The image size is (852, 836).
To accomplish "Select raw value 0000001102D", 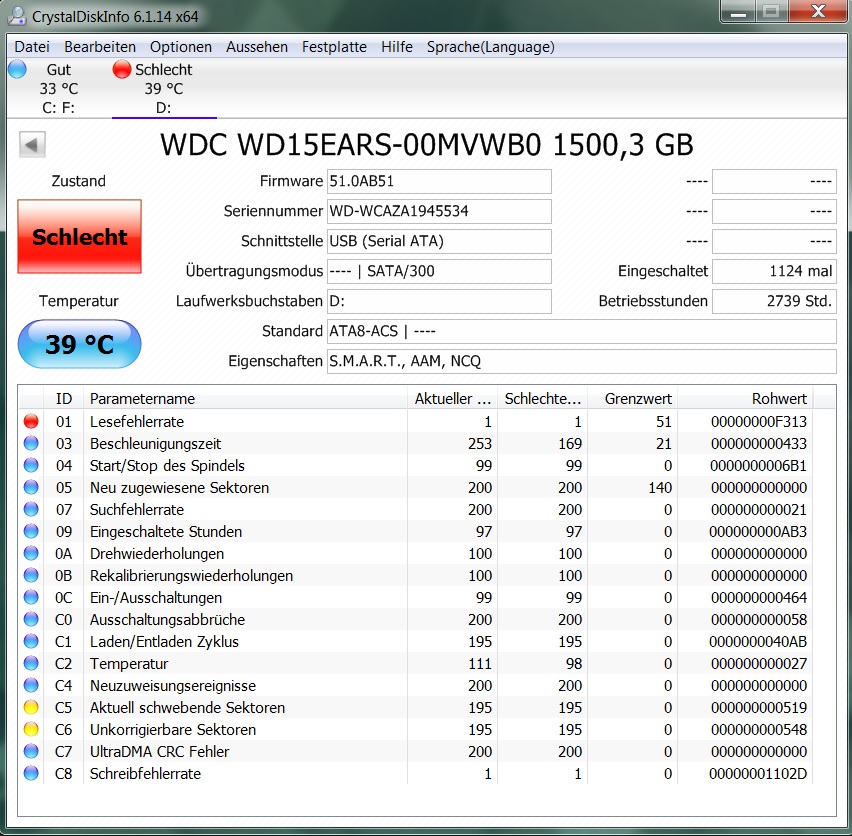I will [758, 774].
